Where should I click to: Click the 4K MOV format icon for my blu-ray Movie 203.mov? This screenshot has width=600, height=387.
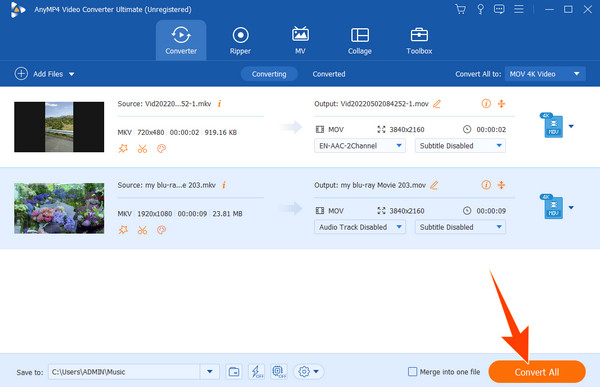coord(552,206)
